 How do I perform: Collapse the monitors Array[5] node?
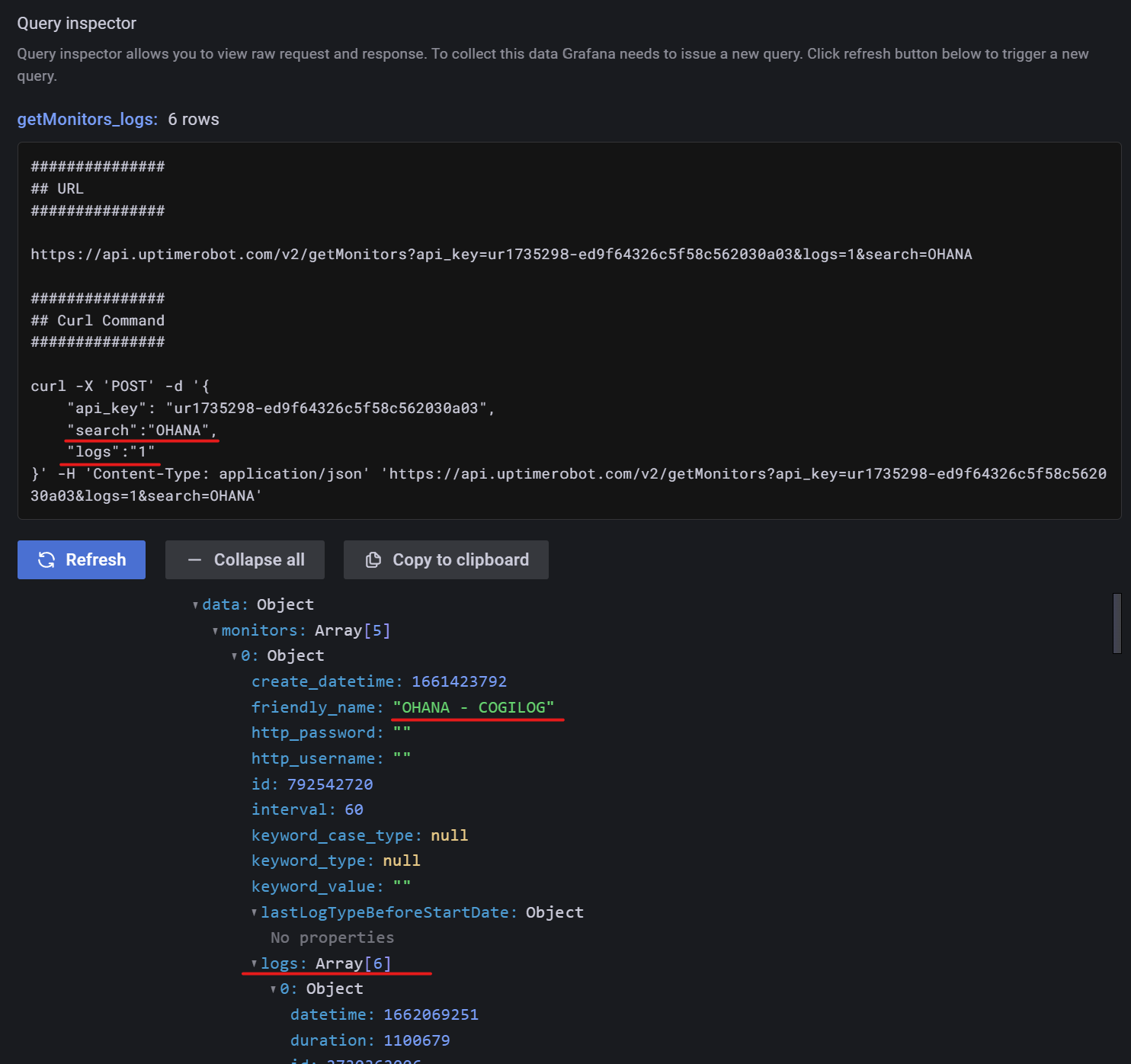pos(215,631)
